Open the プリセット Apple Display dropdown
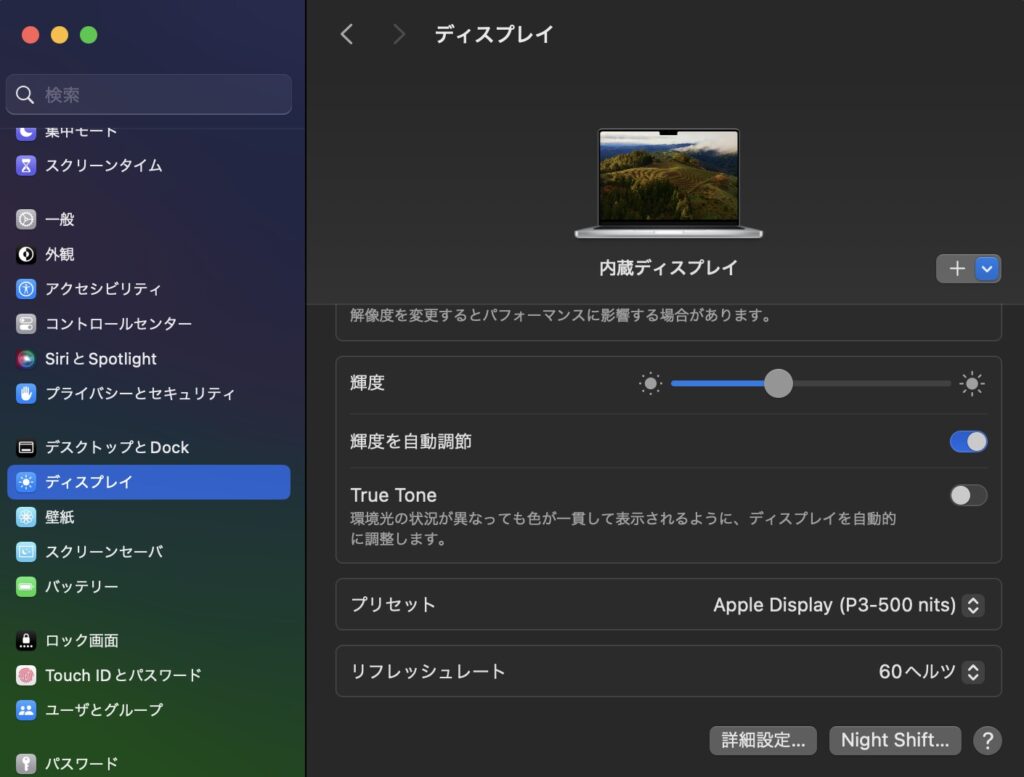This screenshot has width=1024, height=777. tap(972, 605)
